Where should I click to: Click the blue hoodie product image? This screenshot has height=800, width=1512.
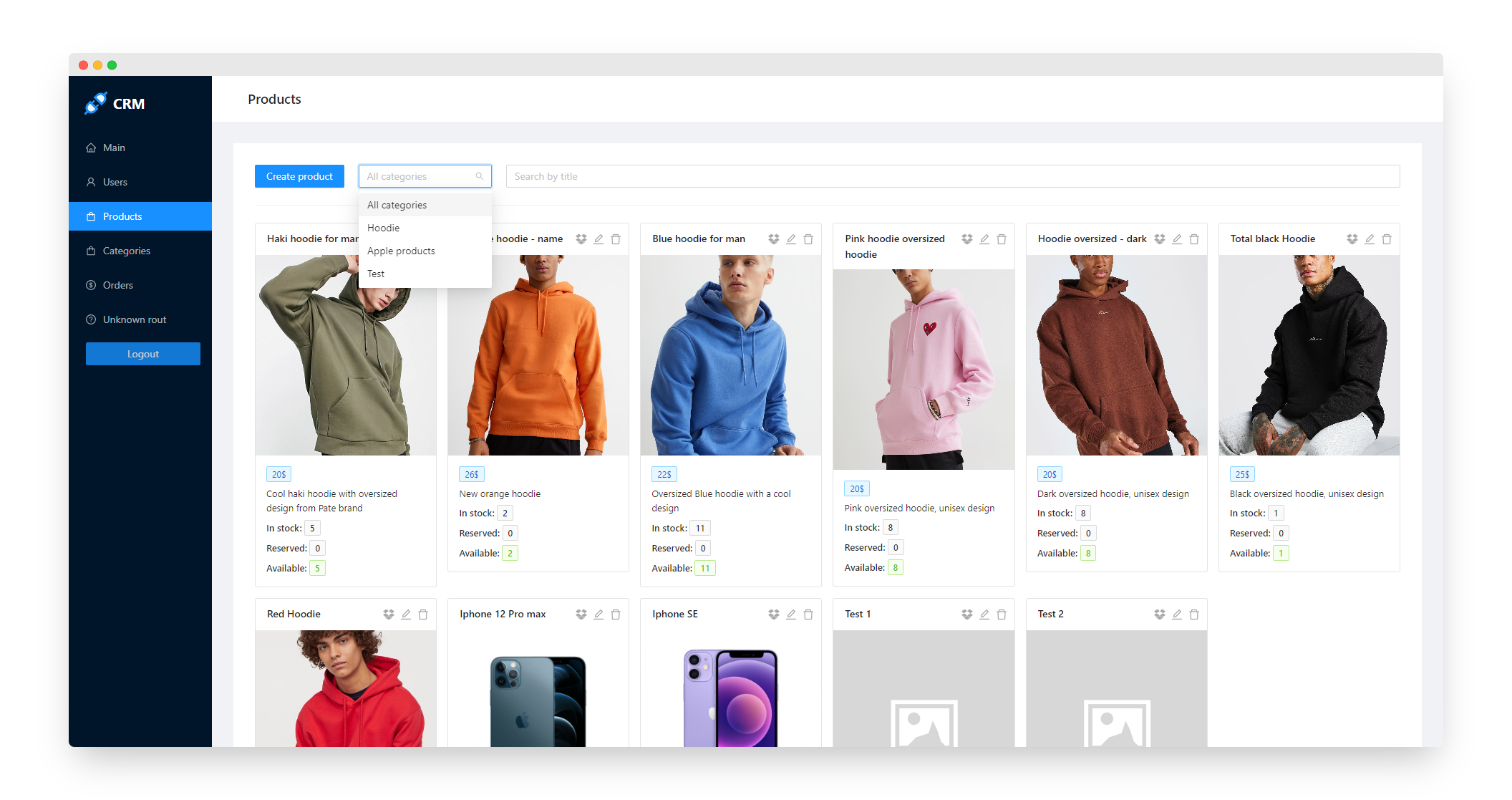click(x=730, y=355)
